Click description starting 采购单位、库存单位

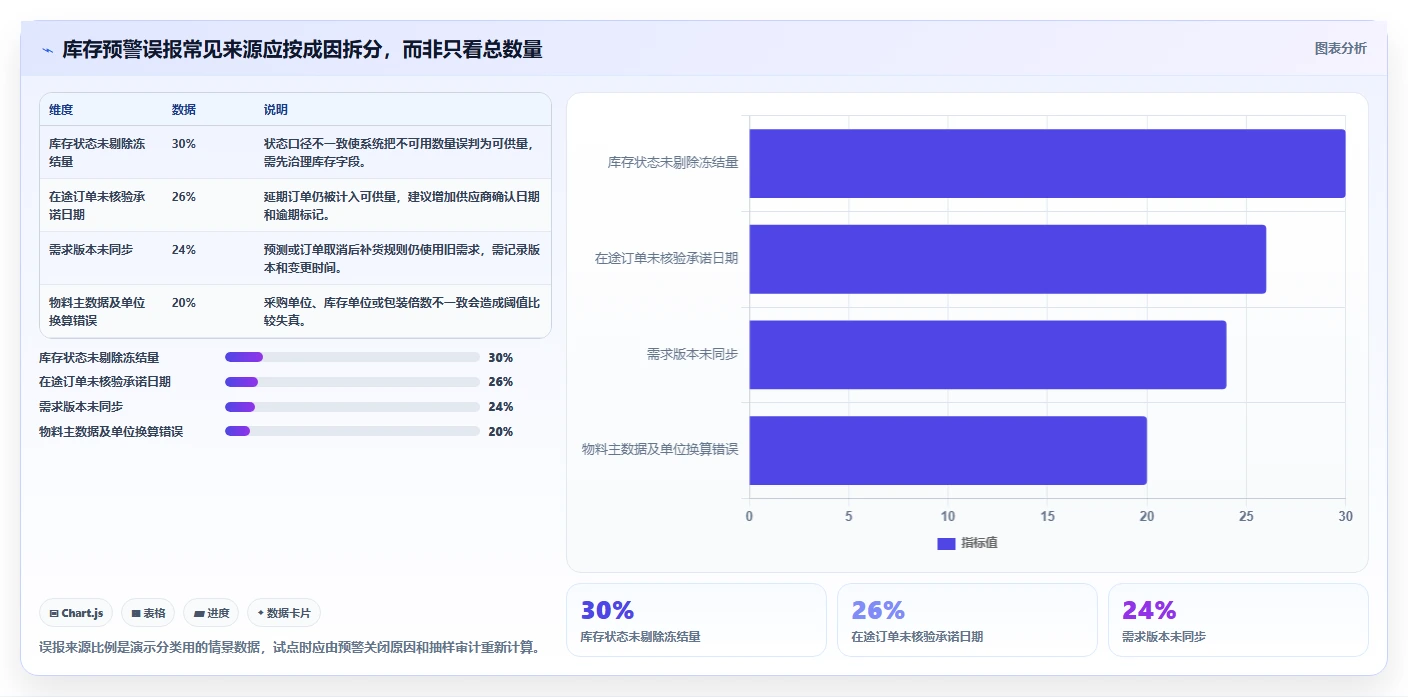pyautogui.click(x=402, y=311)
